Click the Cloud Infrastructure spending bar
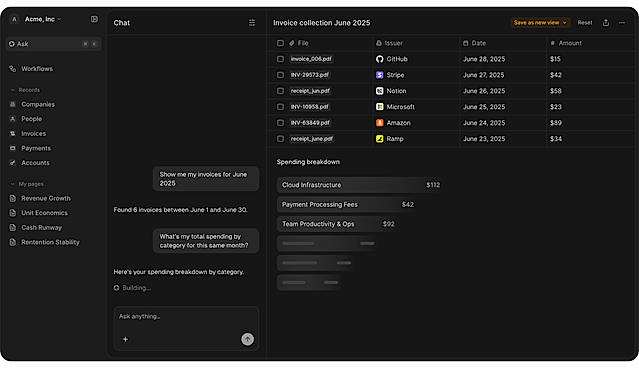The height and width of the screenshot is (368, 639). coord(360,185)
